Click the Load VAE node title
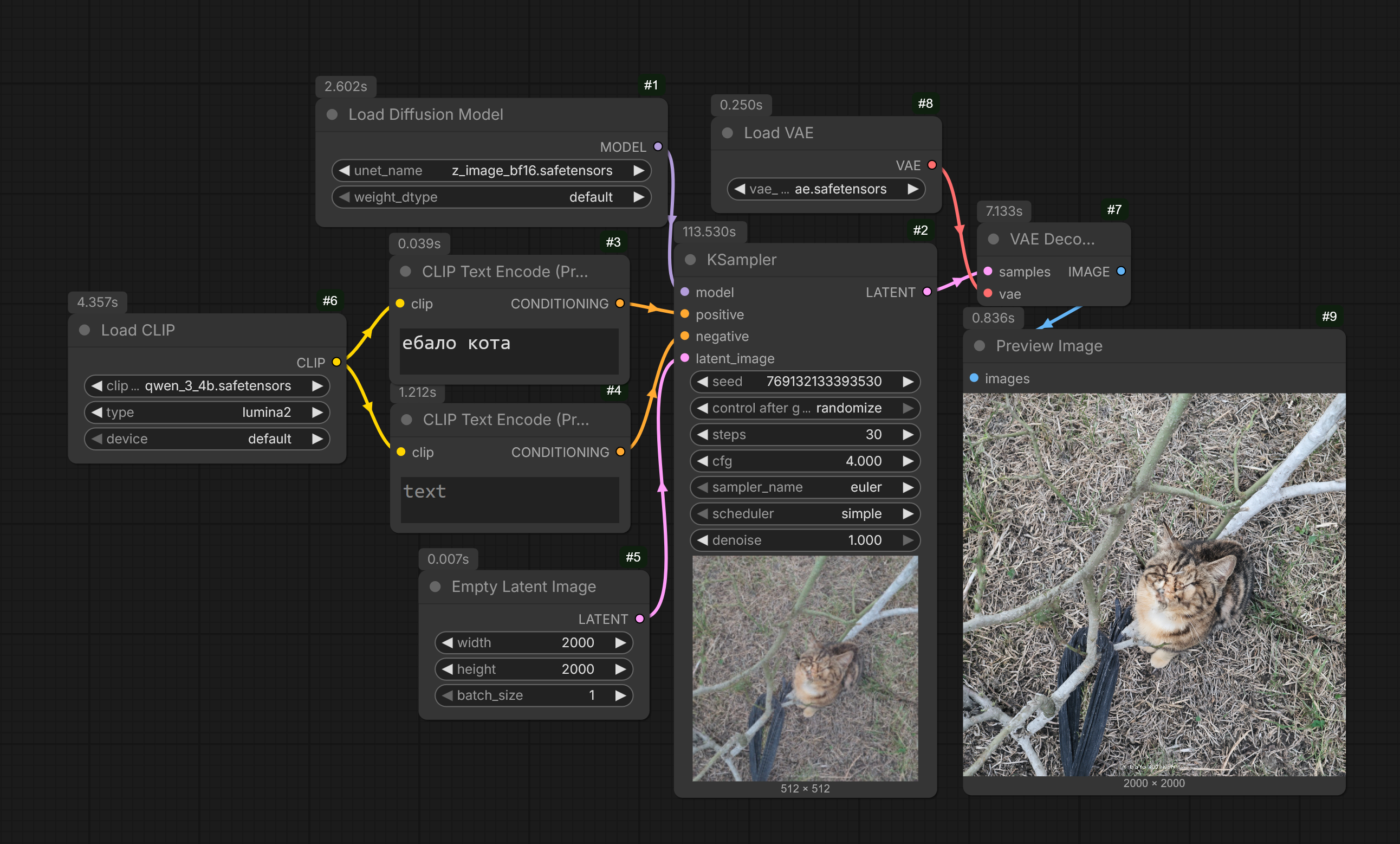This screenshot has height=844, width=1400. coord(779,133)
